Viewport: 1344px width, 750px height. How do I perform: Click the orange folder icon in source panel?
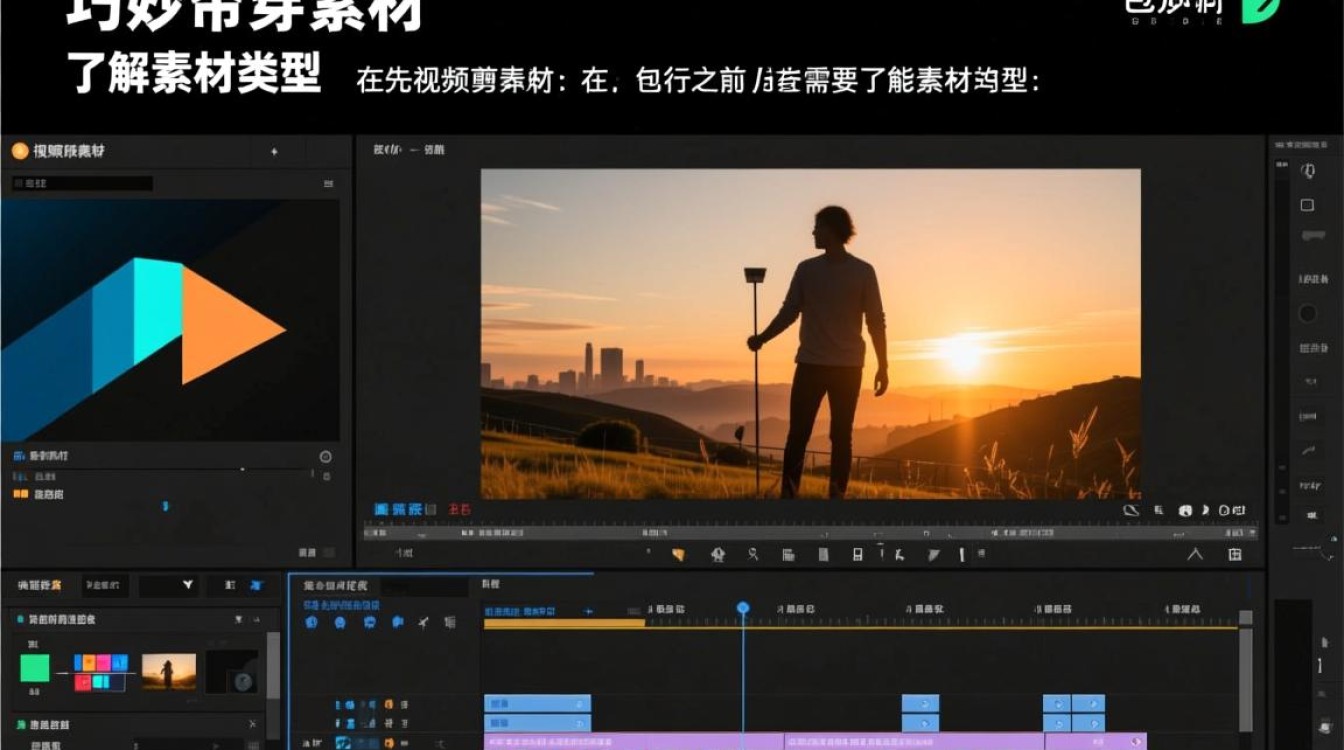[19, 494]
